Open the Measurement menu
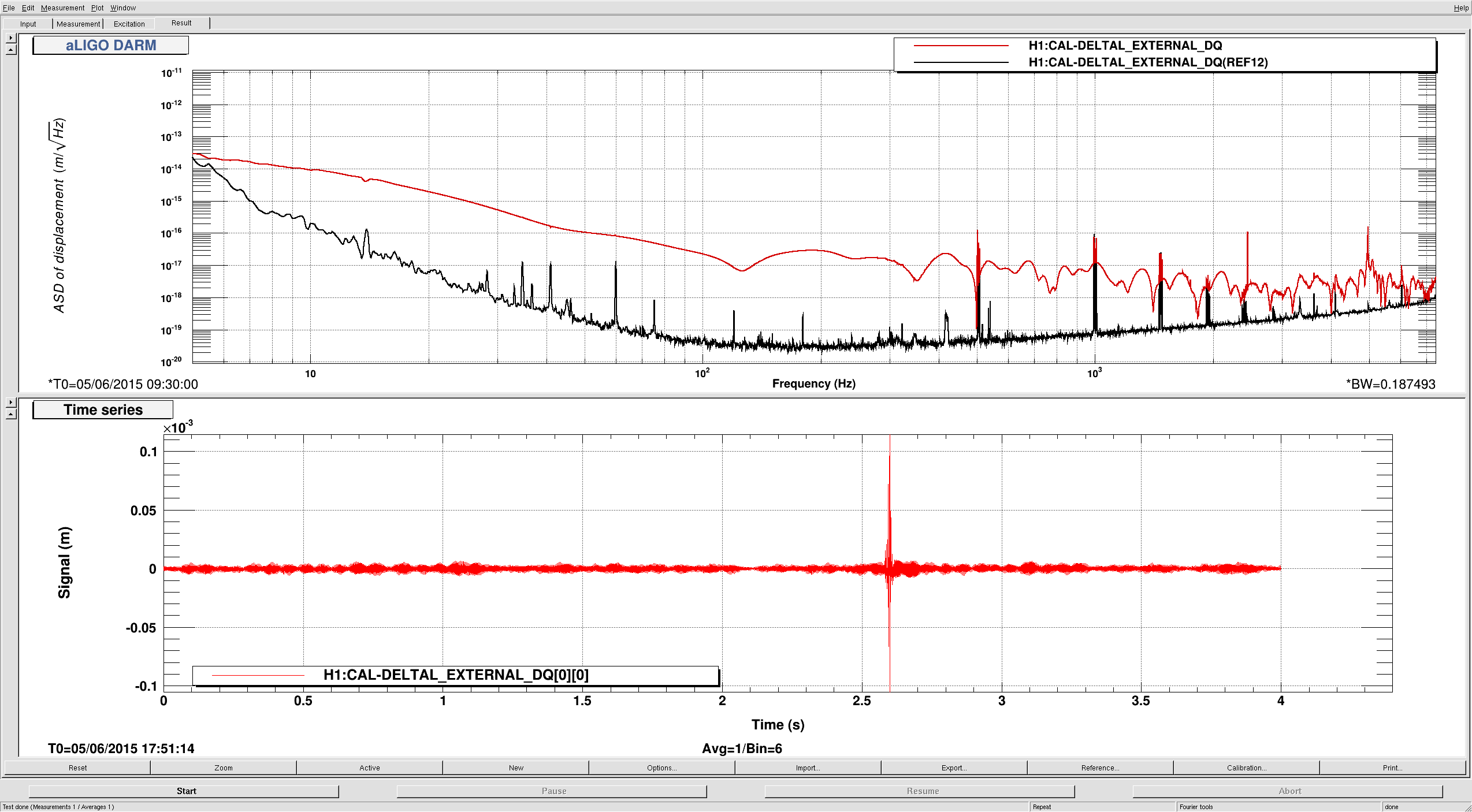 coord(62,8)
